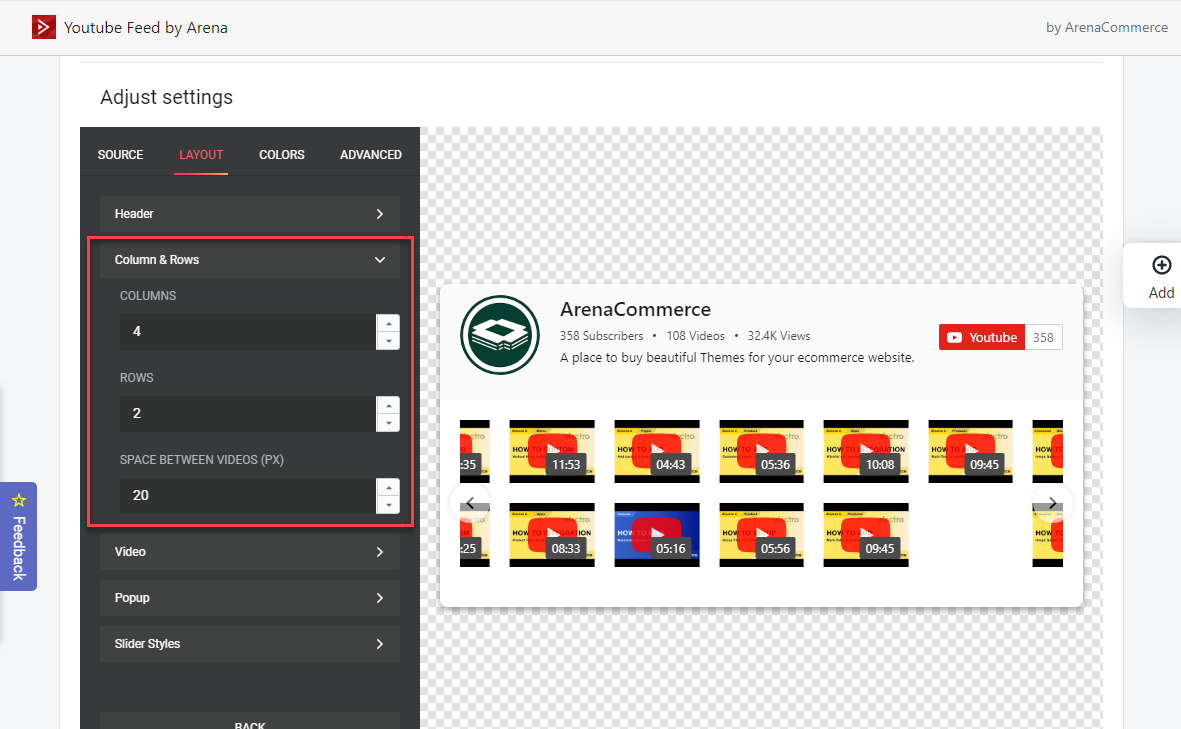
Task: Increase space between videos with up arrow
Action: (x=388, y=487)
